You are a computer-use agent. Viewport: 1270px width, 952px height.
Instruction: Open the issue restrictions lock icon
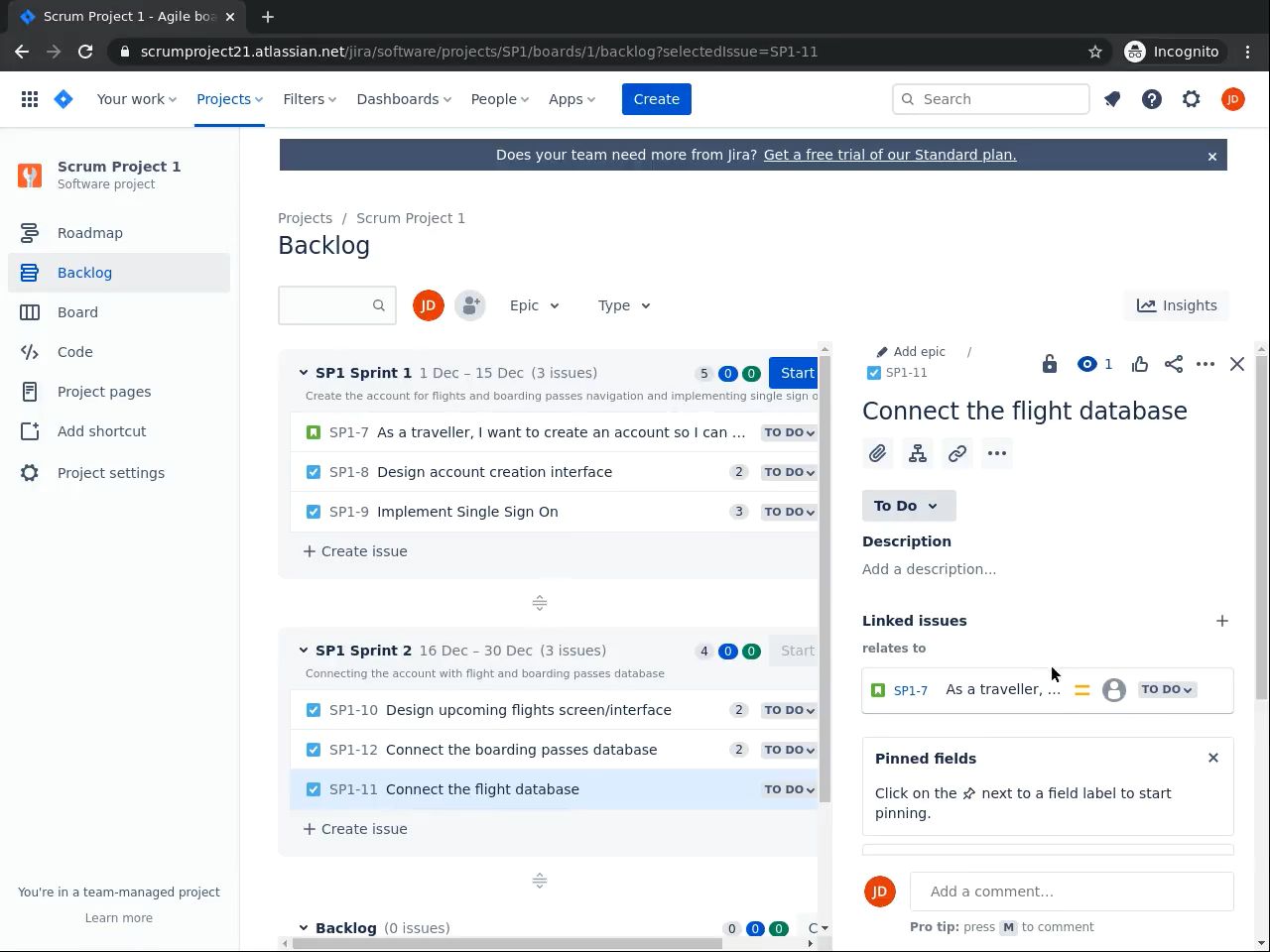[x=1050, y=364]
